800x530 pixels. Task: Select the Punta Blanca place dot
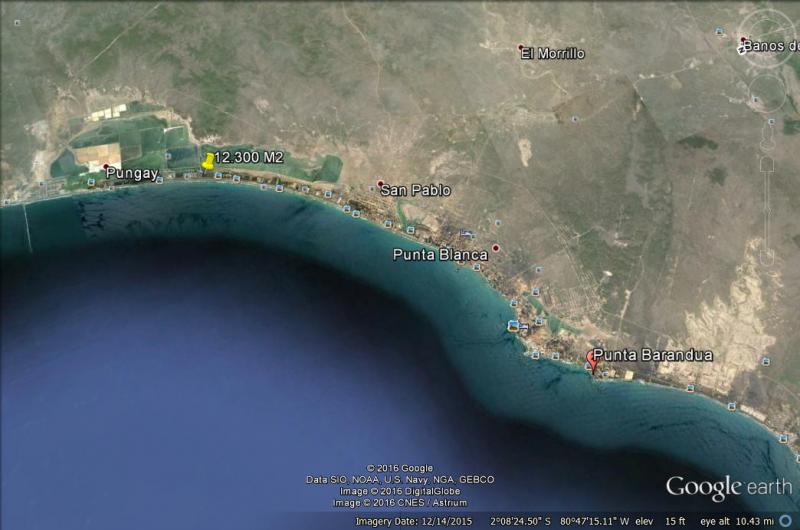click(x=495, y=248)
